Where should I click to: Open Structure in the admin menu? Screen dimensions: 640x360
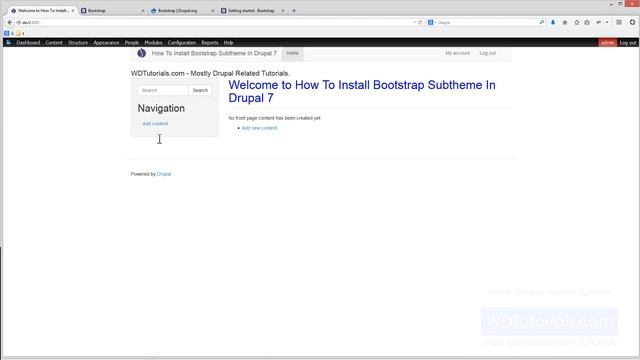tap(78, 42)
